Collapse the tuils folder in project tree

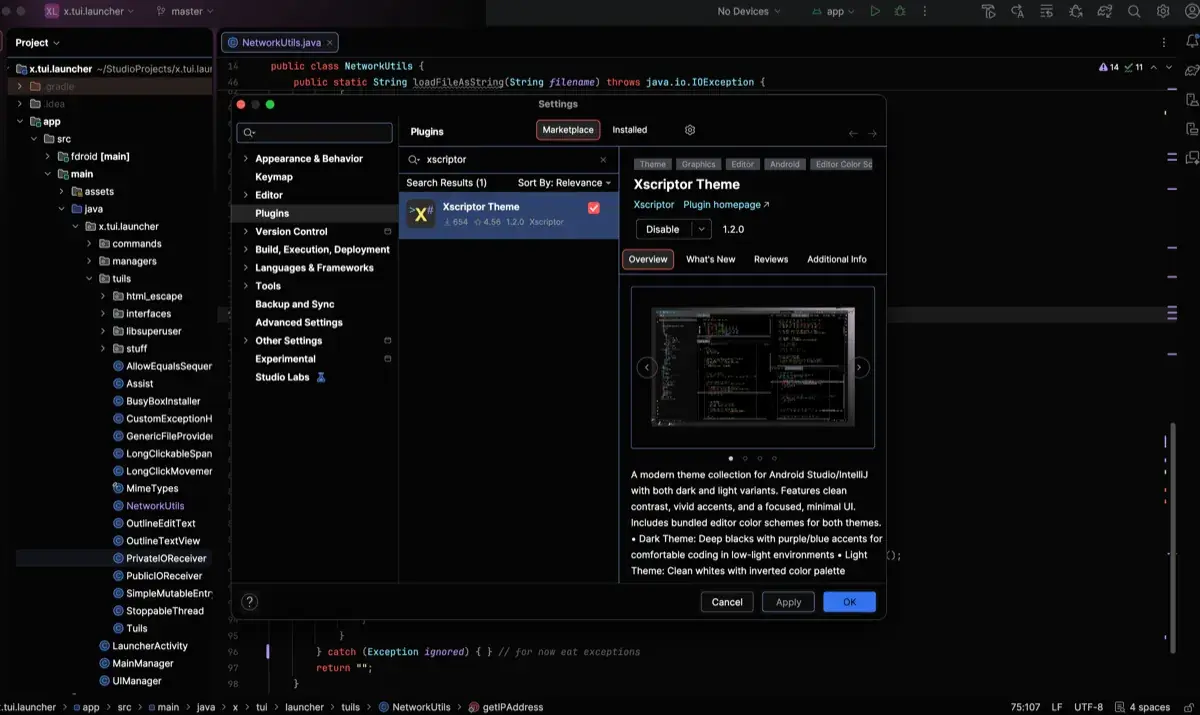click(x=90, y=279)
